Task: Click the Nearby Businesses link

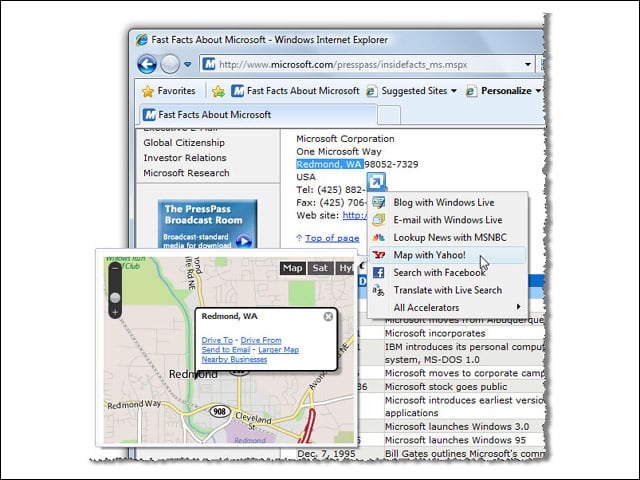Action: [x=234, y=360]
